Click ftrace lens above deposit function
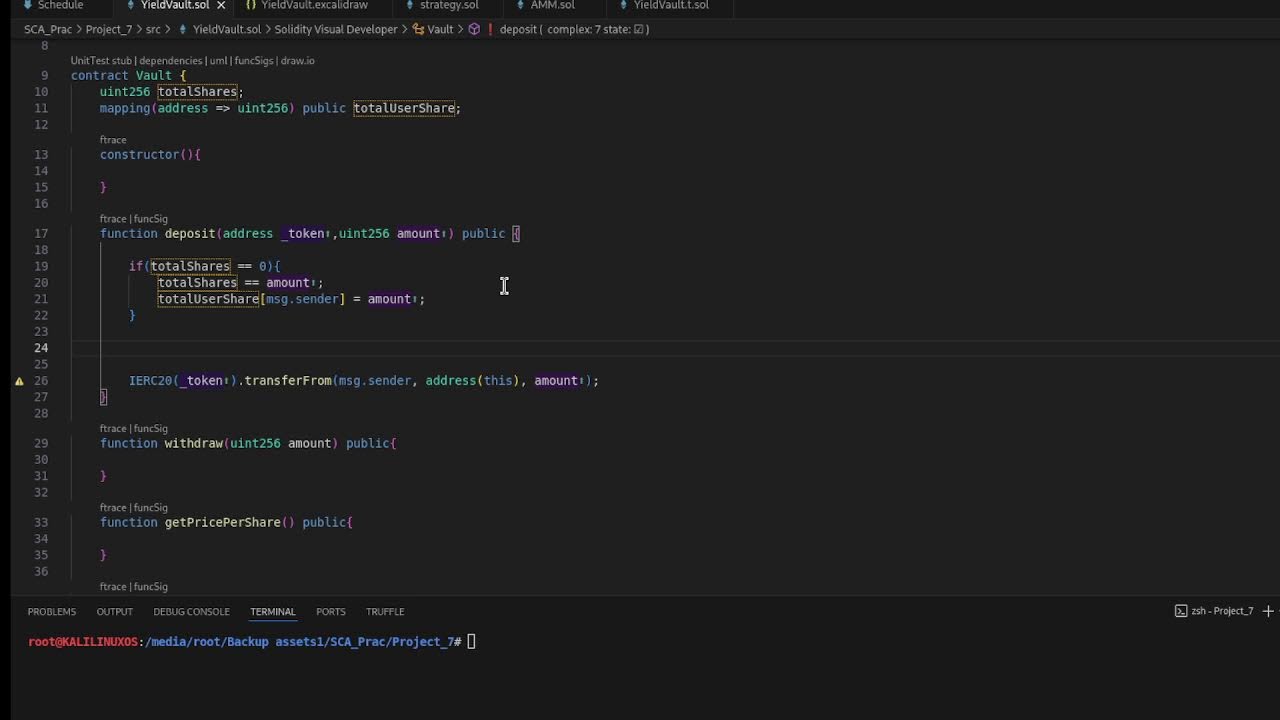Viewport: 1280px width, 720px height. [x=113, y=219]
